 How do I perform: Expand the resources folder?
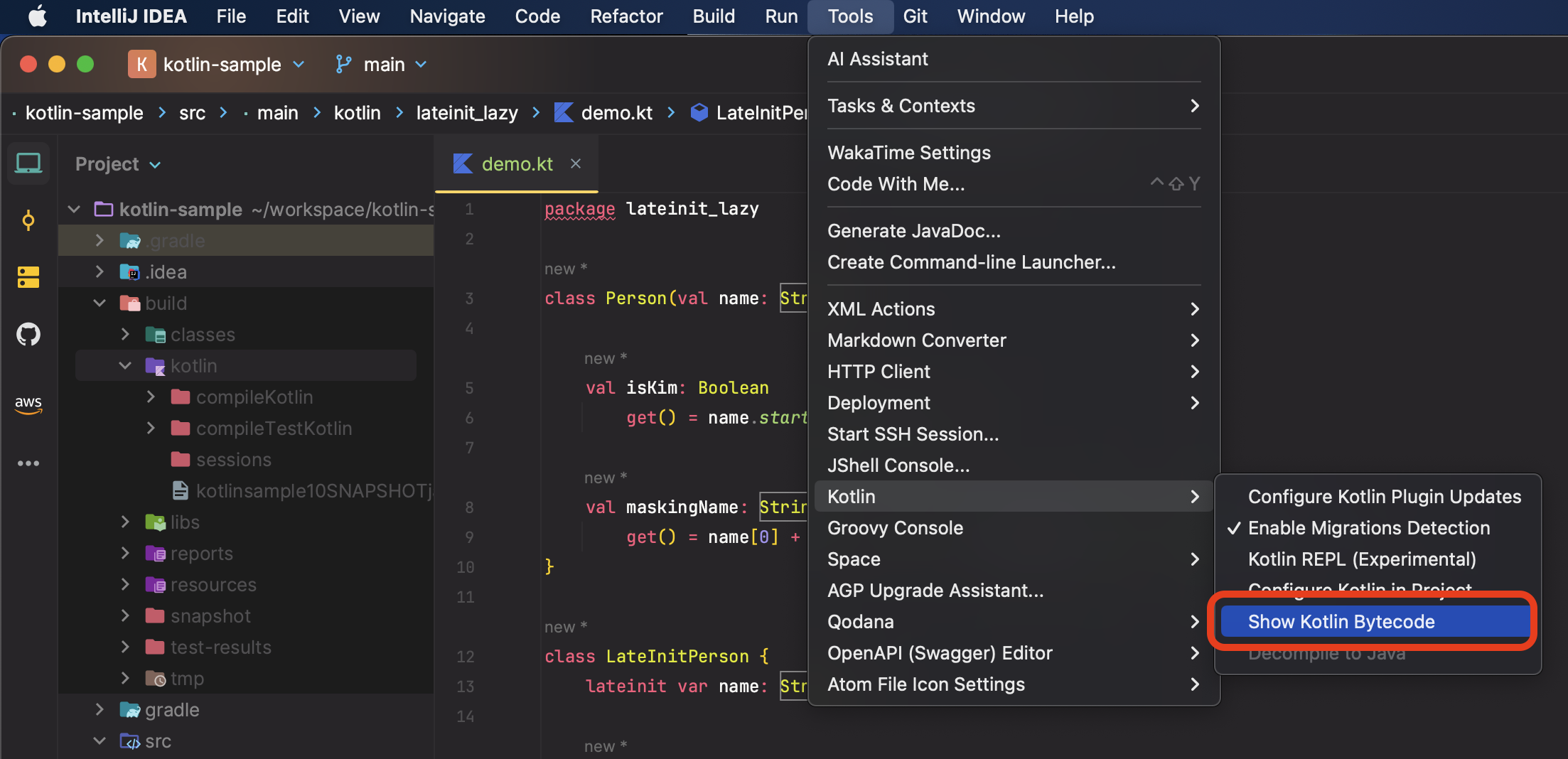(125, 584)
